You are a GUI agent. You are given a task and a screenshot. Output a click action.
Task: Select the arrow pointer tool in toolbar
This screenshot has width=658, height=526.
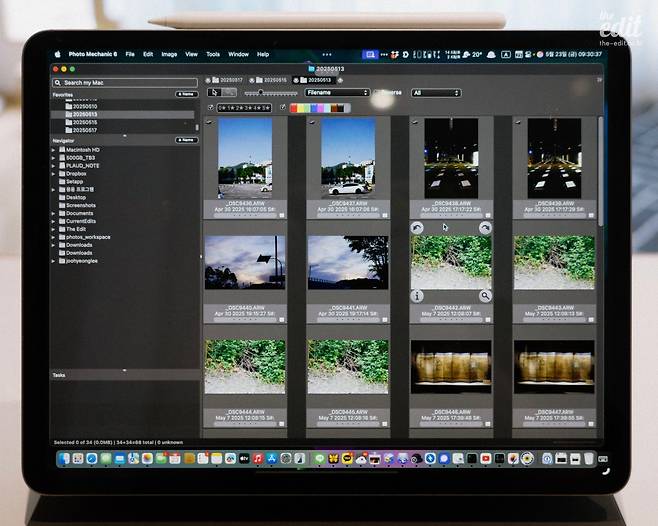click(x=213, y=92)
